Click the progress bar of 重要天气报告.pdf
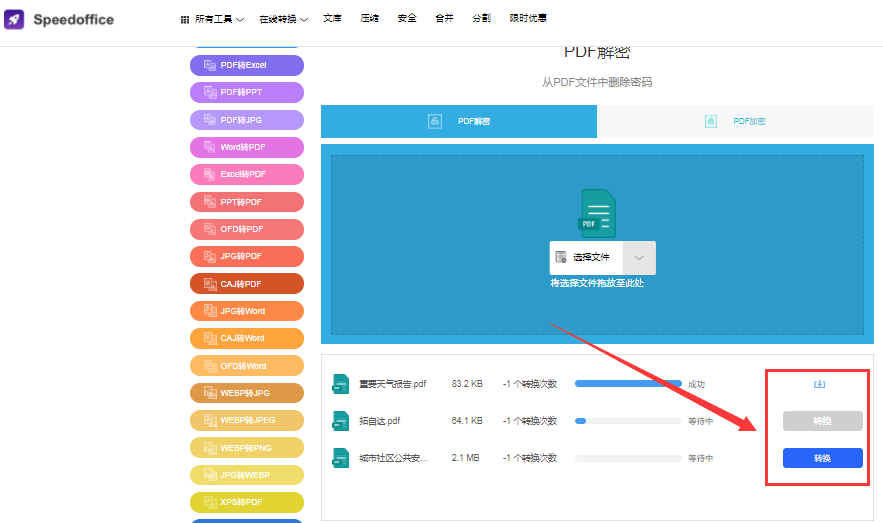 (x=628, y=384)
